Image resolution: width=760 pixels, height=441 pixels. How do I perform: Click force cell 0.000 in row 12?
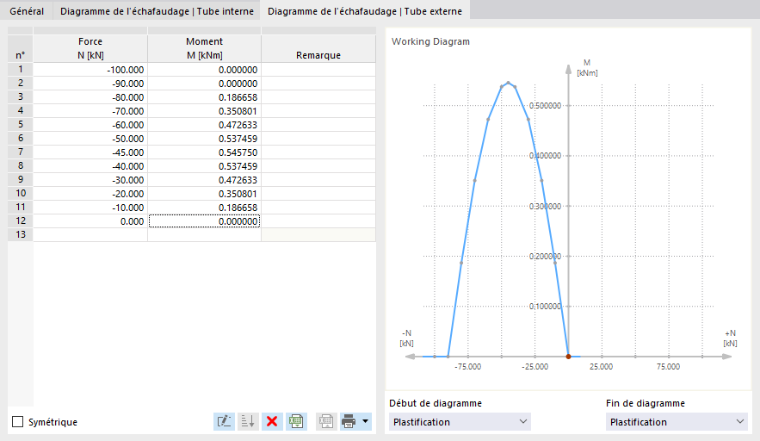pos(90,221)
